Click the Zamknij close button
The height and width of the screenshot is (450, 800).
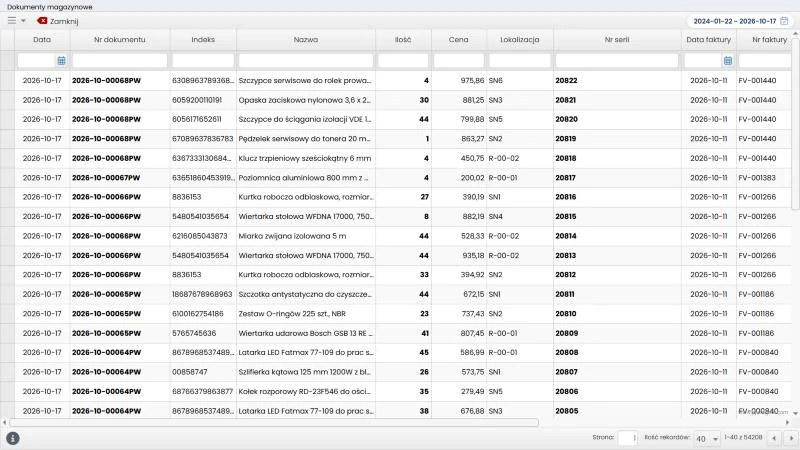(58, 21)
